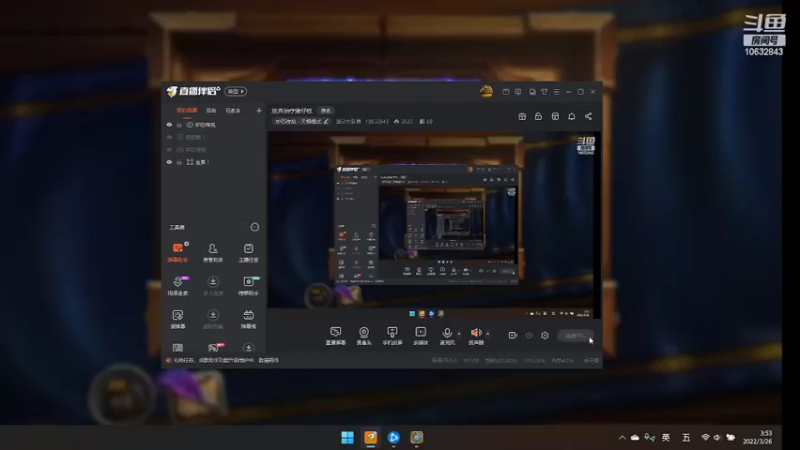This screenshot has height=450, width=800.
Task: Add a 多媒体 media source
Action: point(420,336)
